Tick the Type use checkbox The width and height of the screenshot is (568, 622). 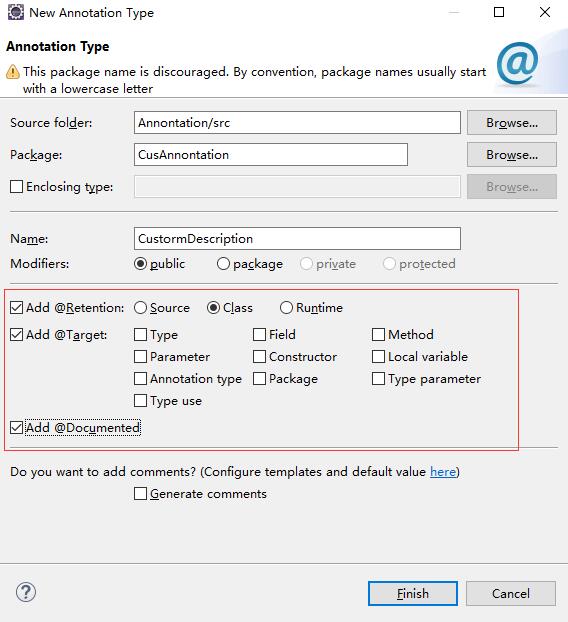point(140,401)
